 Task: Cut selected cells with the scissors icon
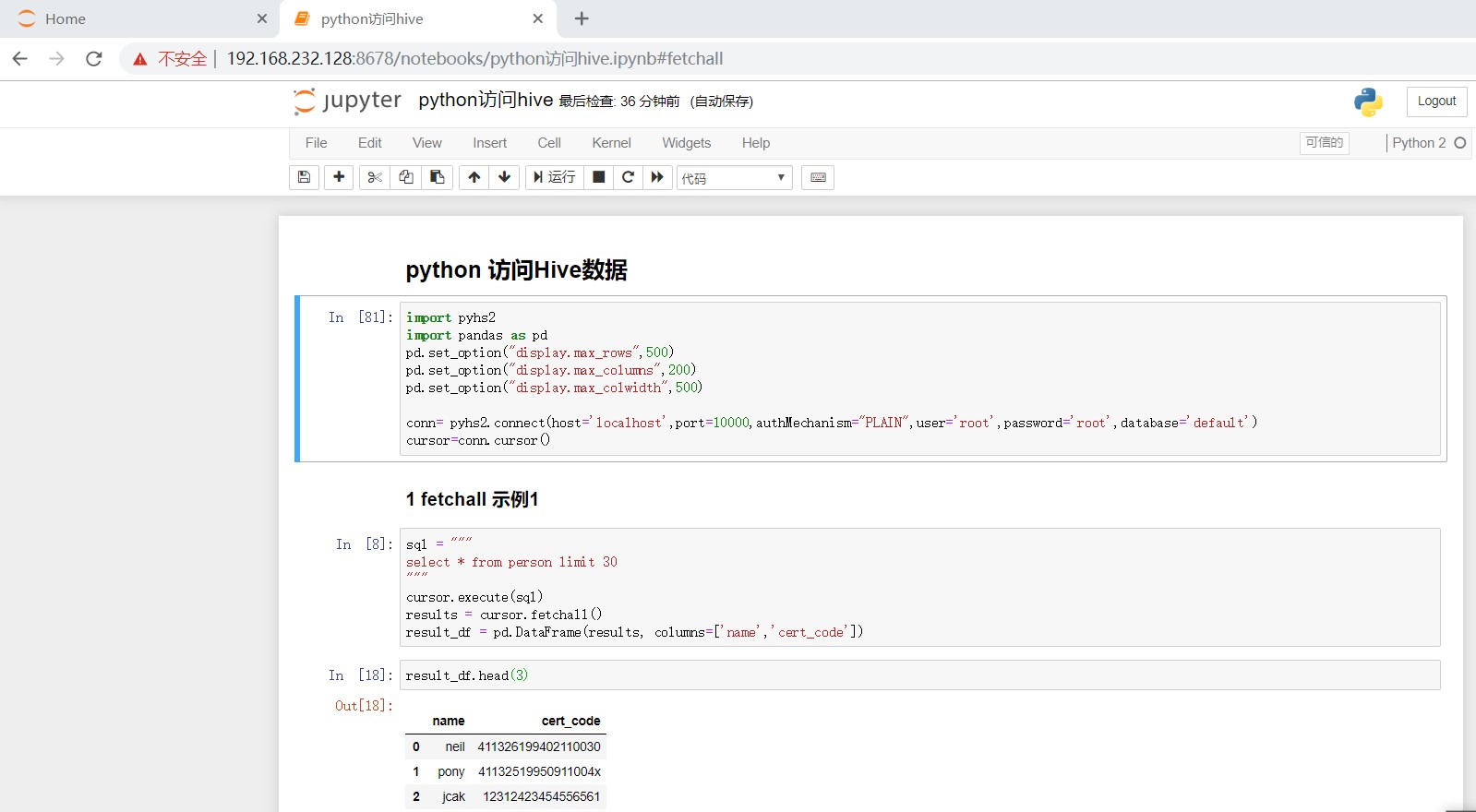coord(375,177)
